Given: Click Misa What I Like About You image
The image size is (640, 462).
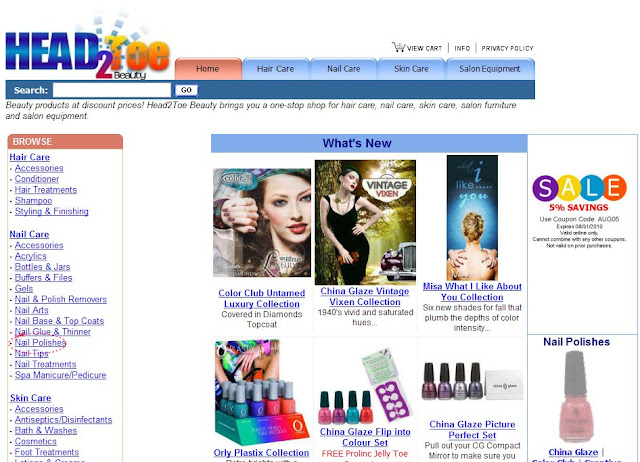Looking at the screenshot, I should [x=472, y=217].
